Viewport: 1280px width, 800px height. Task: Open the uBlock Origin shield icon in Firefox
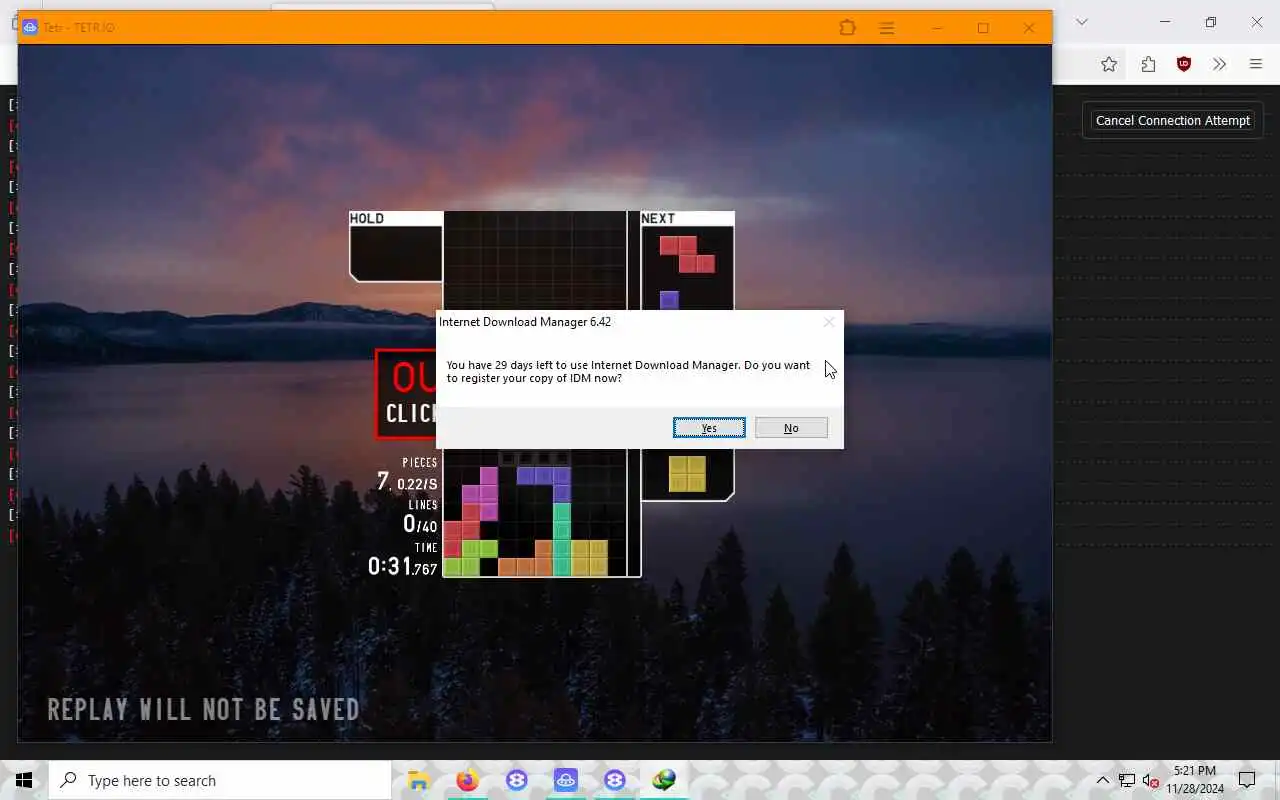pyautogui.click(x=1184, y=64)
